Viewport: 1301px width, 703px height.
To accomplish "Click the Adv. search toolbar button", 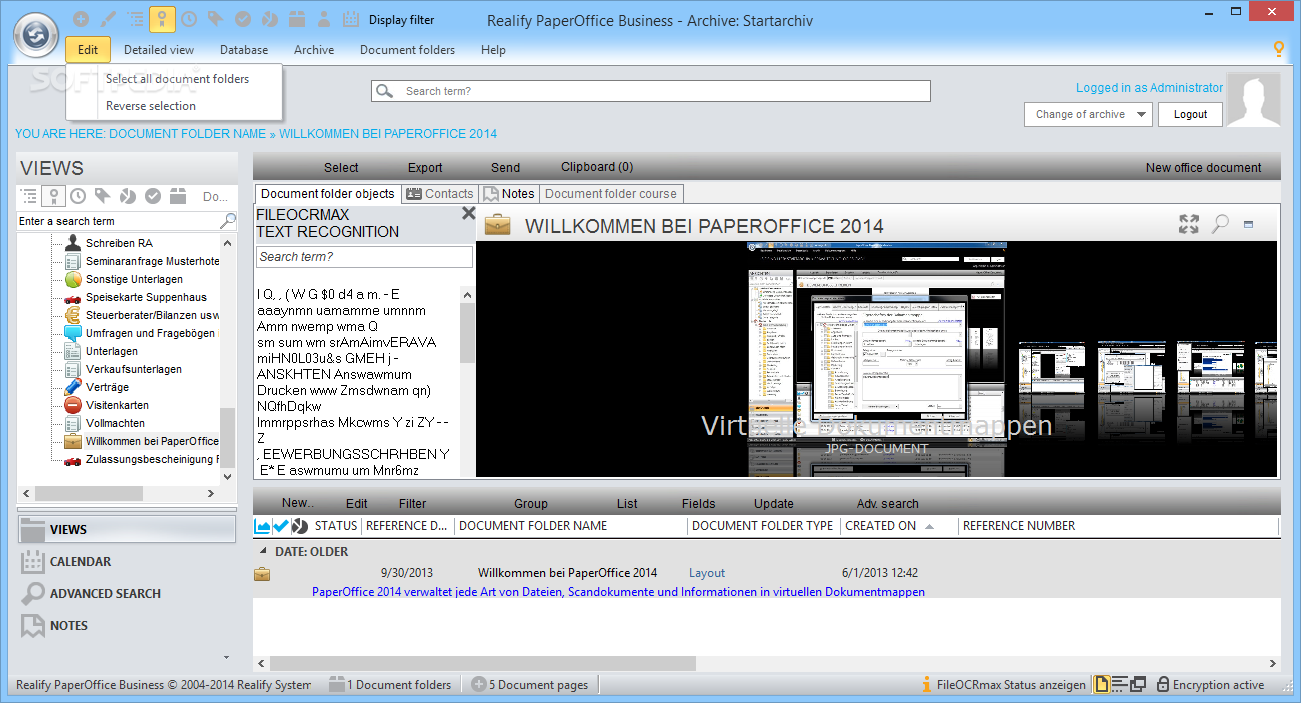I will coord(888,504).
